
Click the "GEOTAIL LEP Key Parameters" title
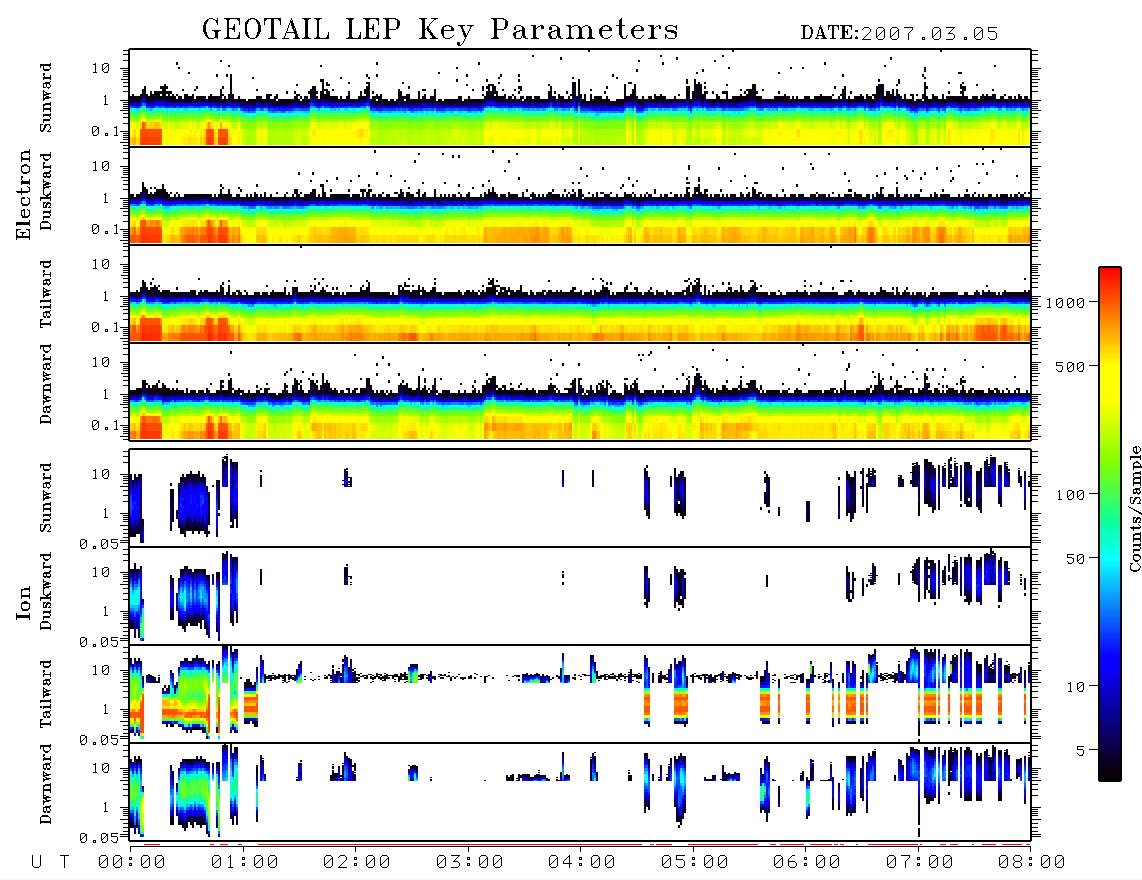440,30
